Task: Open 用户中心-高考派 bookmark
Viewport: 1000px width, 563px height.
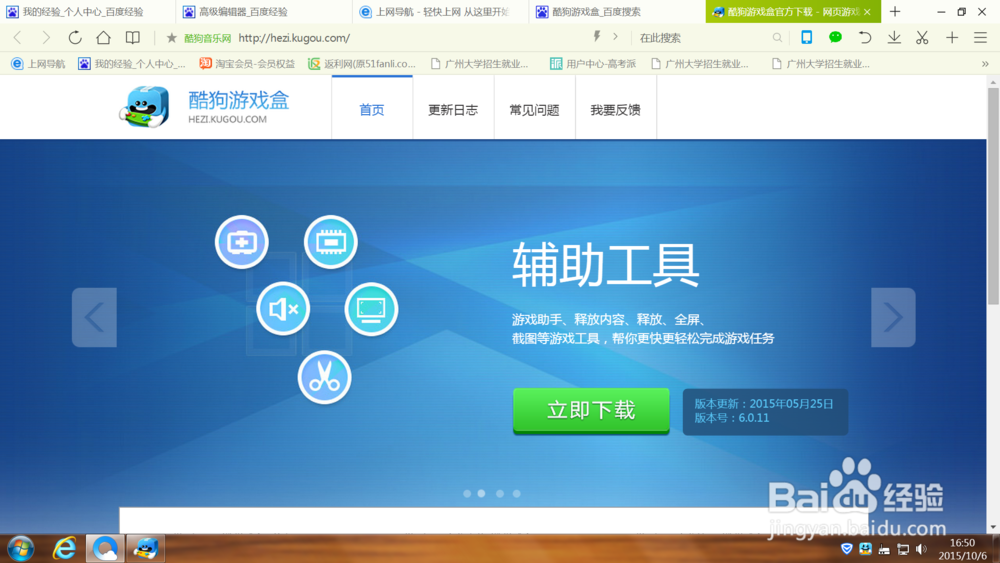Action: tap(593, 64)
